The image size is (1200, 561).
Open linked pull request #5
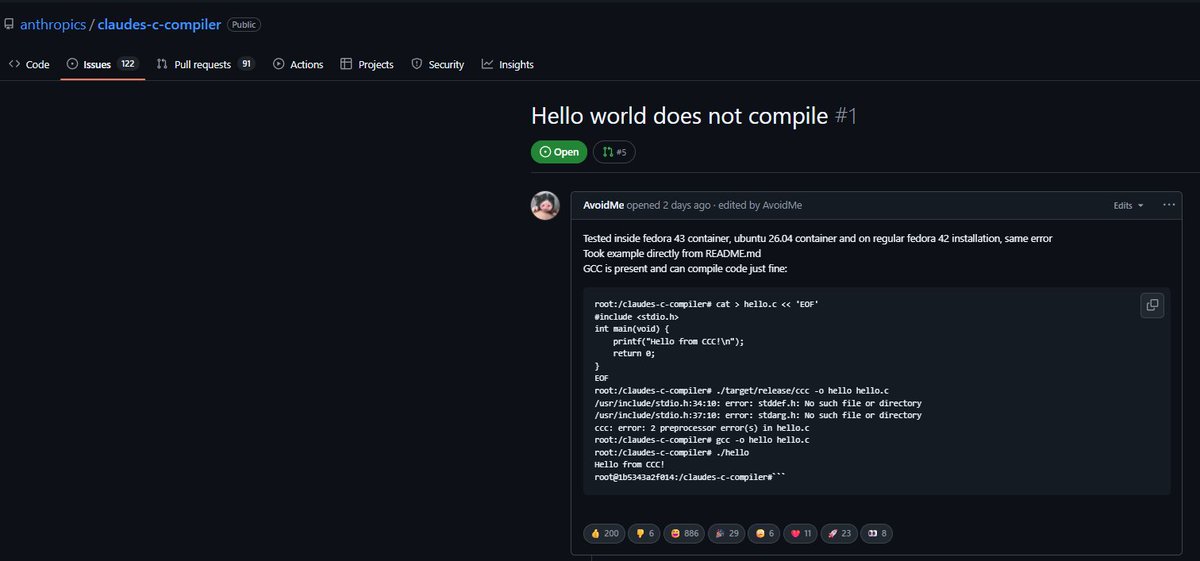[614, 152]
